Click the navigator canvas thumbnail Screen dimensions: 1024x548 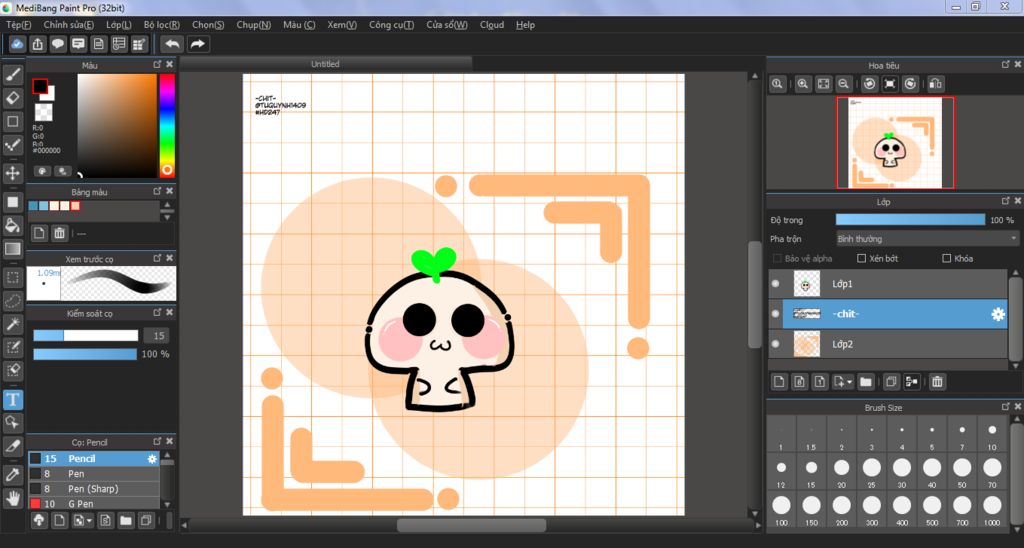pos(895,143)
